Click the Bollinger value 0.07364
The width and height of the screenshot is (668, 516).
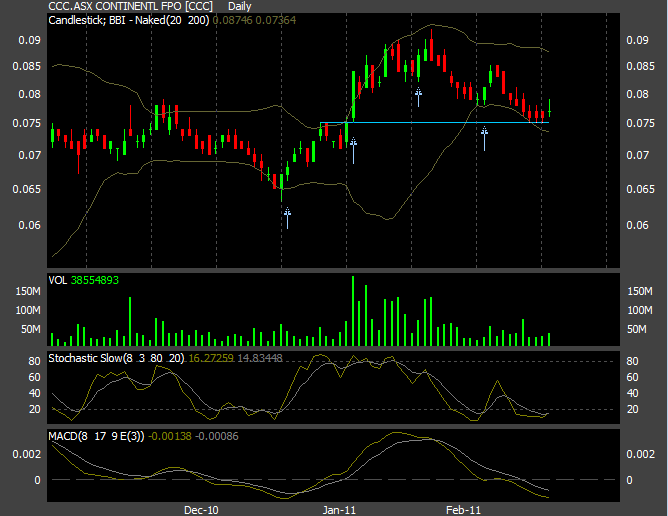point(275,20)
